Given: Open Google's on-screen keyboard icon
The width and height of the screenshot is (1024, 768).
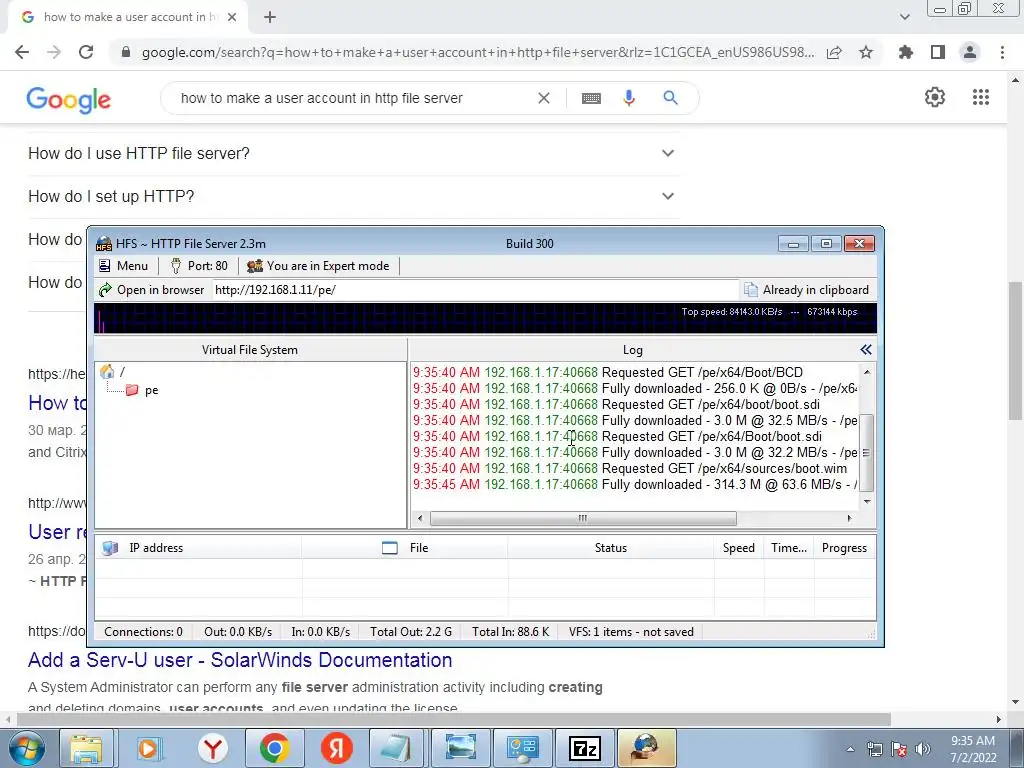Looking at the screenshot, I should point(591,98).
